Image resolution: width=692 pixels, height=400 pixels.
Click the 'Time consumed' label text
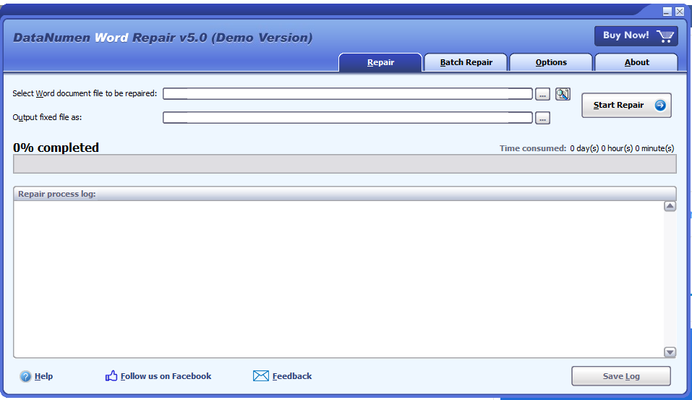pyautogui.click(x=533, y=148)
